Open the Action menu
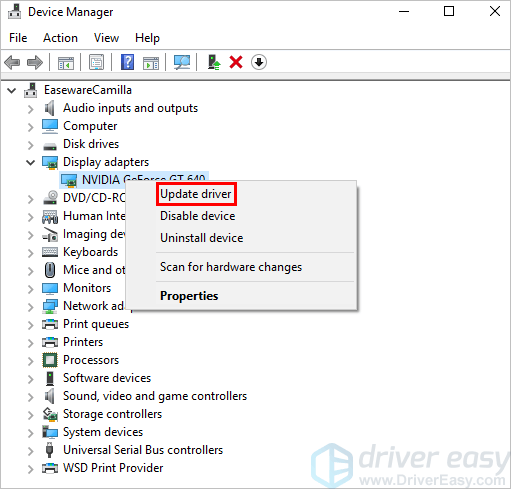This screenshot has width=511, height=489. pos(60,38)
